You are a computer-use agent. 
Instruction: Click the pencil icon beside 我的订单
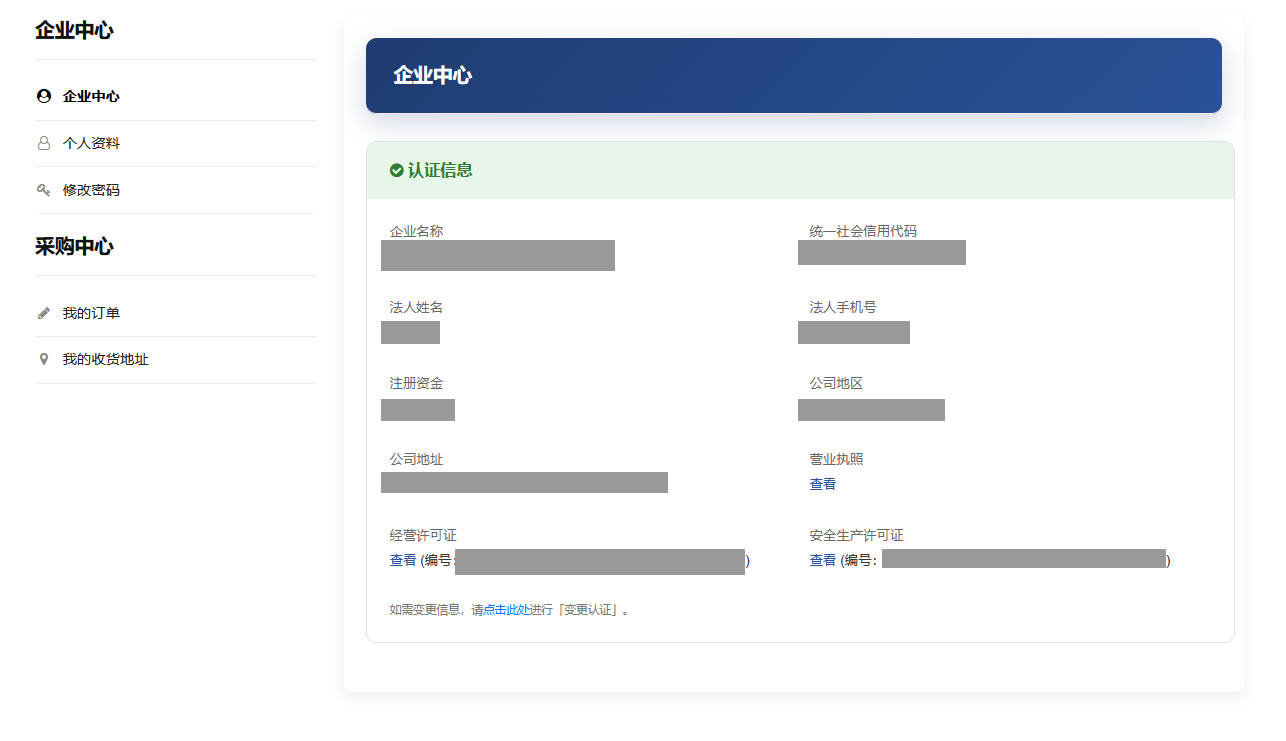point(44,313)
